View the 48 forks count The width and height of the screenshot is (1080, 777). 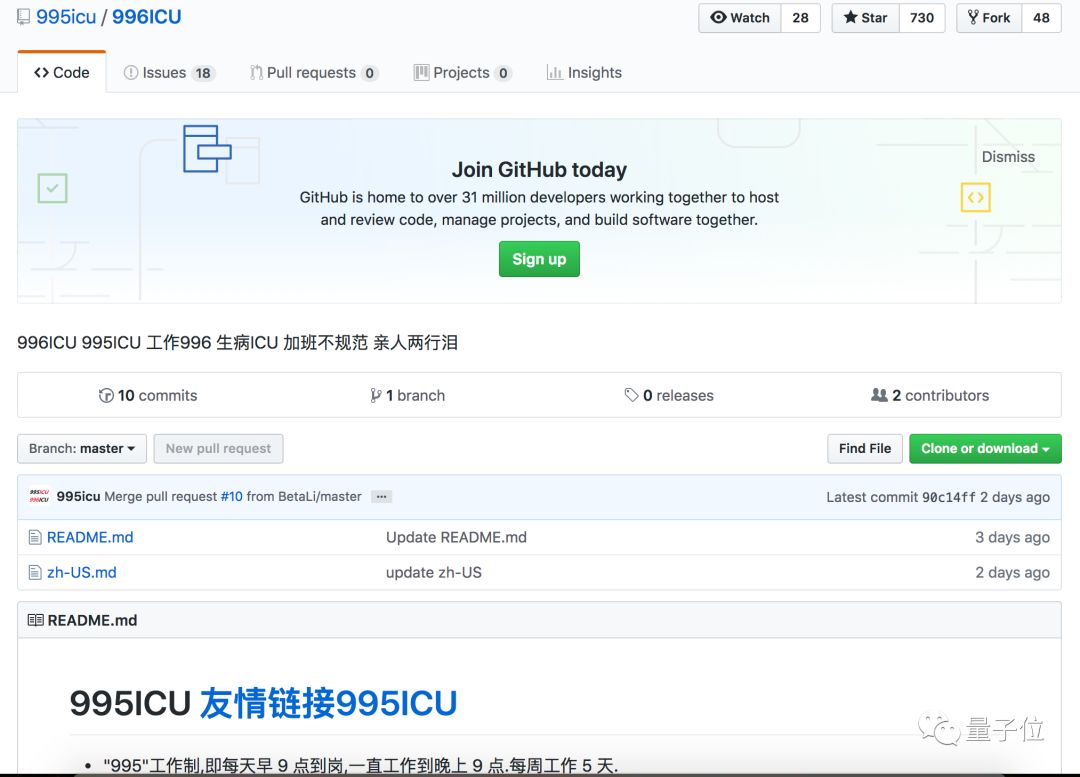[1041, 18]
